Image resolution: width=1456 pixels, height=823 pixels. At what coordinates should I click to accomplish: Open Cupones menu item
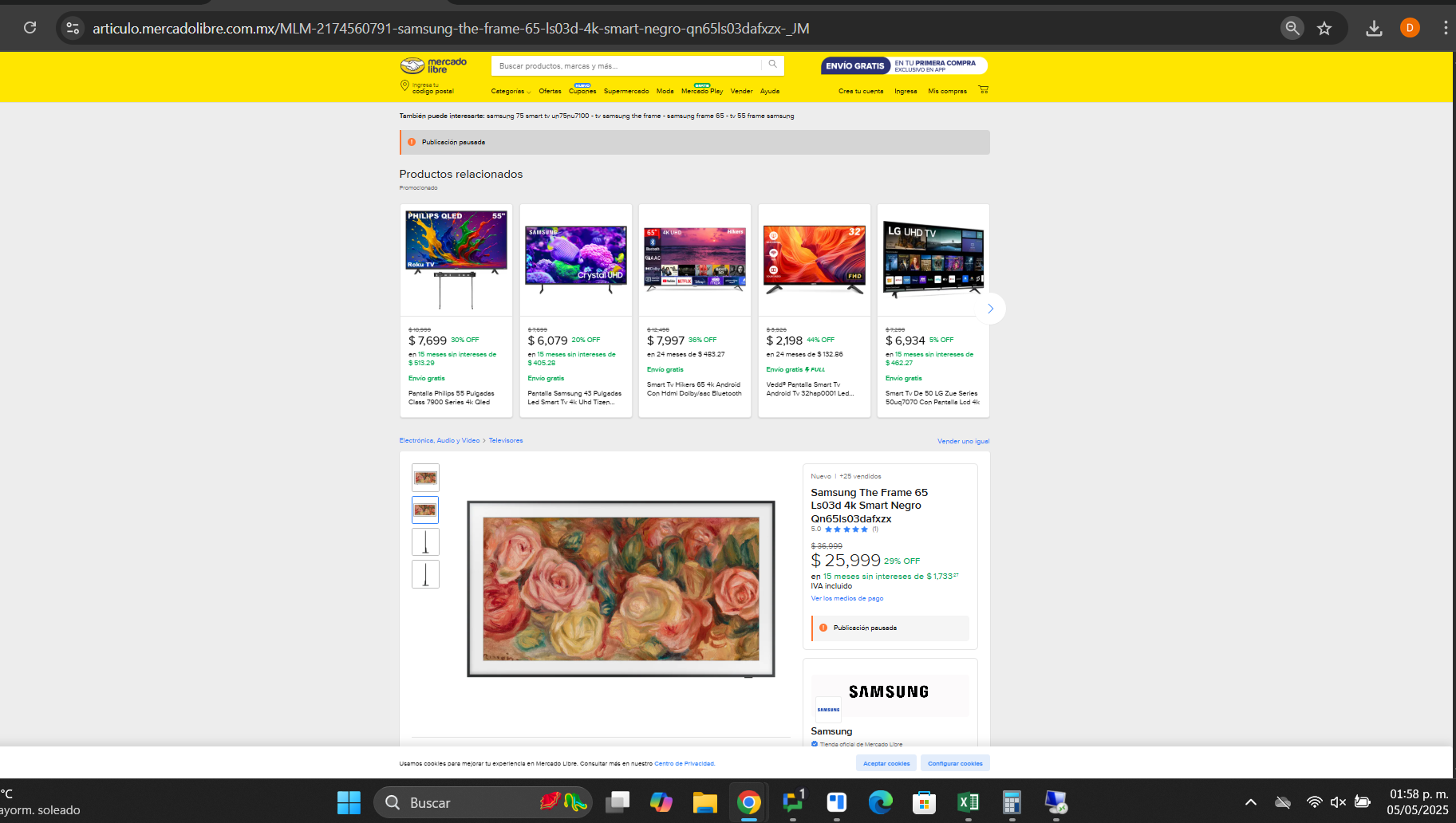coord(582,91)
